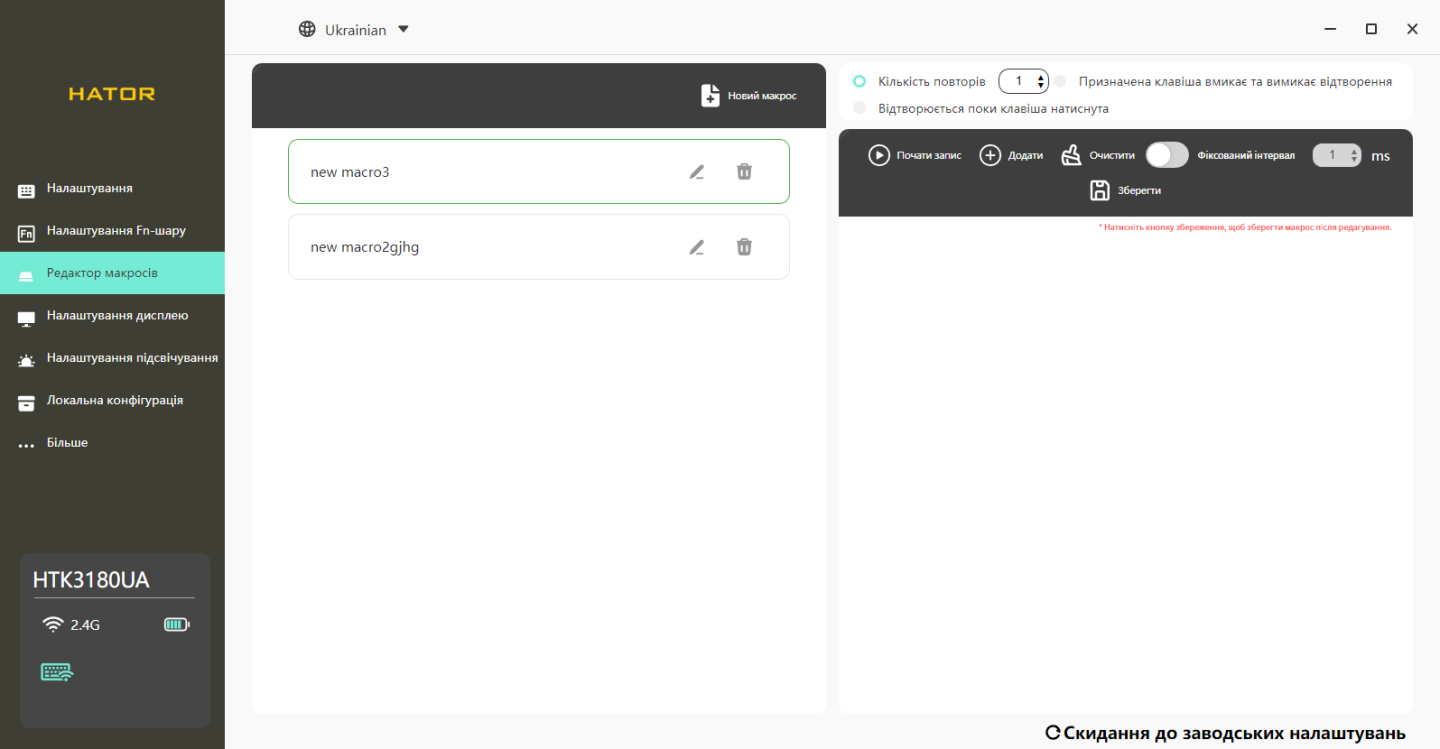Select the Кількість повторів radio option
Image resolution: width=1440 pixels, height=749 pixels.
point(859,81)
